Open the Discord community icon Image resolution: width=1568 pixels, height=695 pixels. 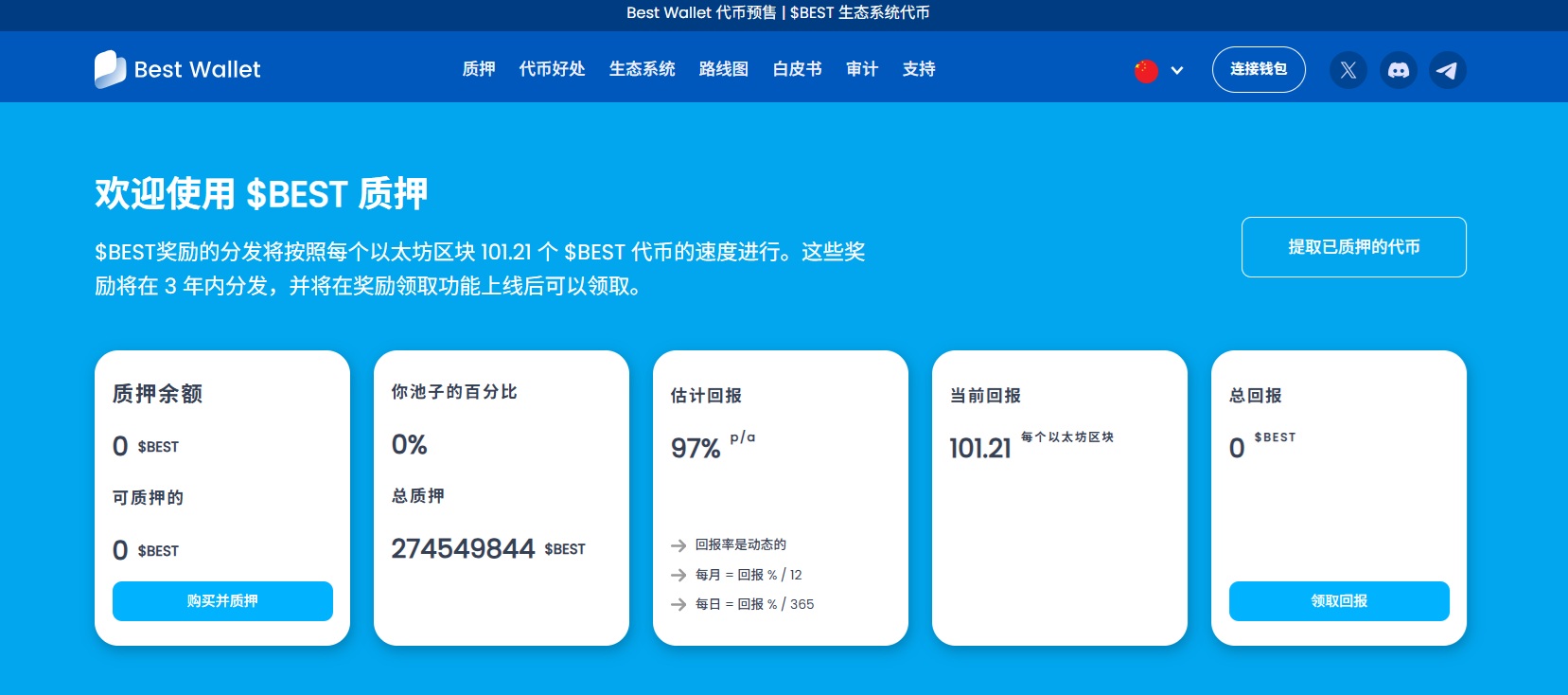coord(1398,70)
